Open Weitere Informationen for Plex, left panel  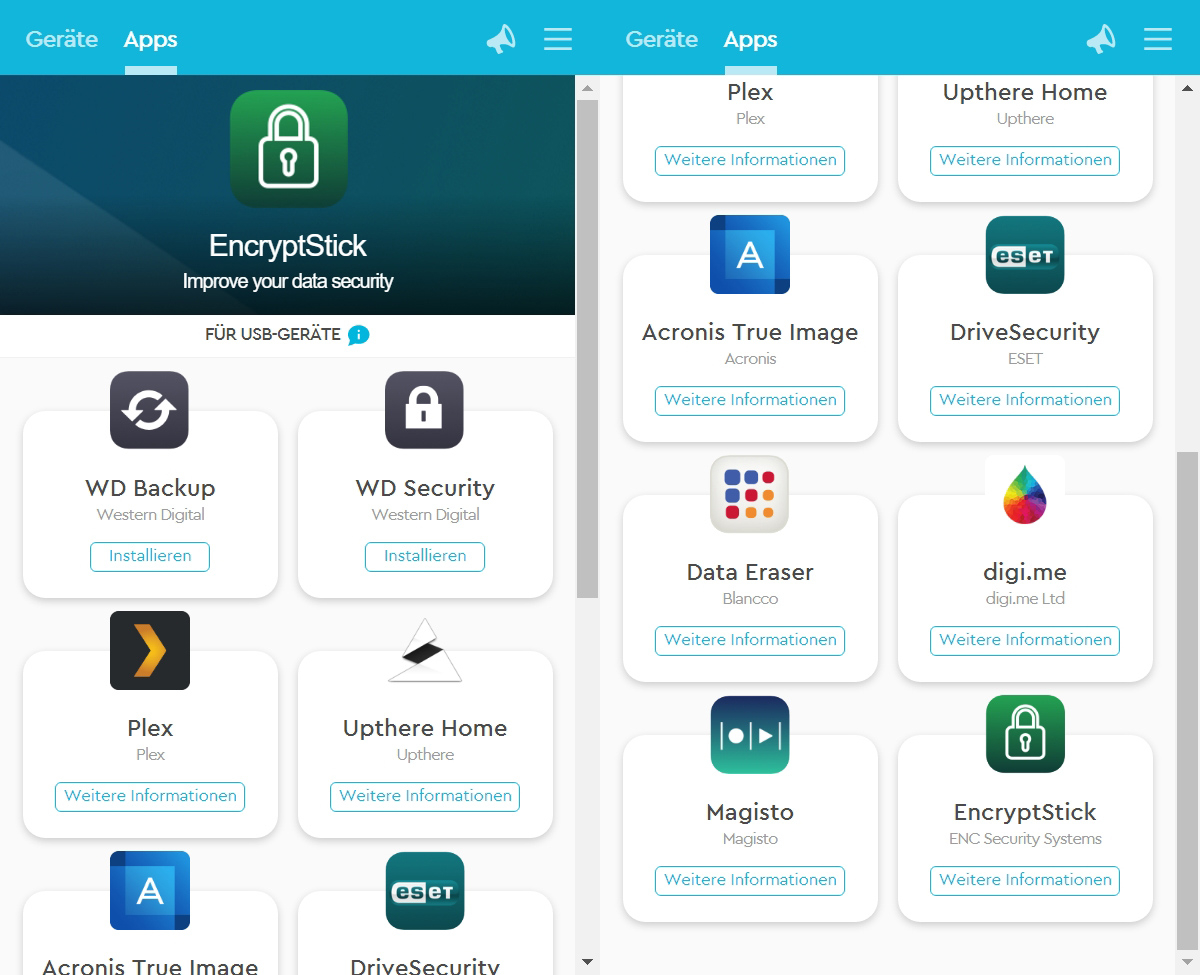pyautogui.click(x=150, y=796)
